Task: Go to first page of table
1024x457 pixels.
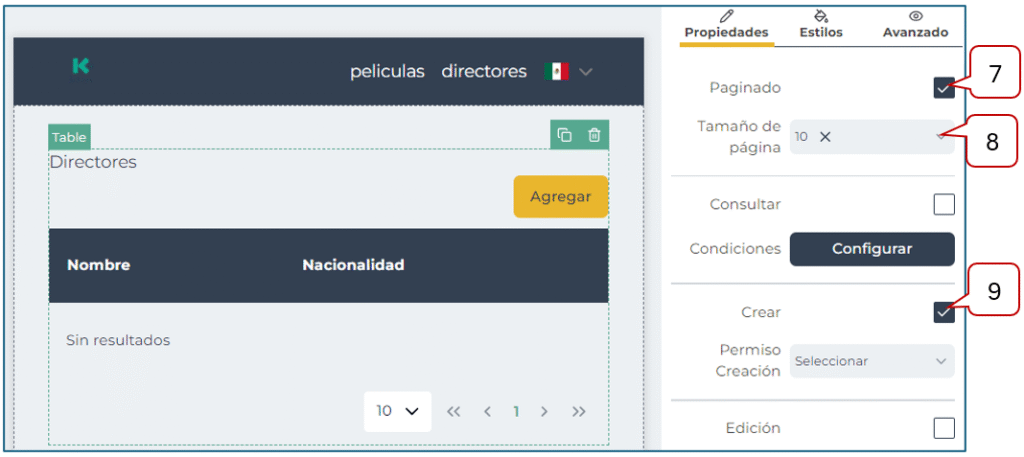Action: pyautogui.click(x=453, y=412)
